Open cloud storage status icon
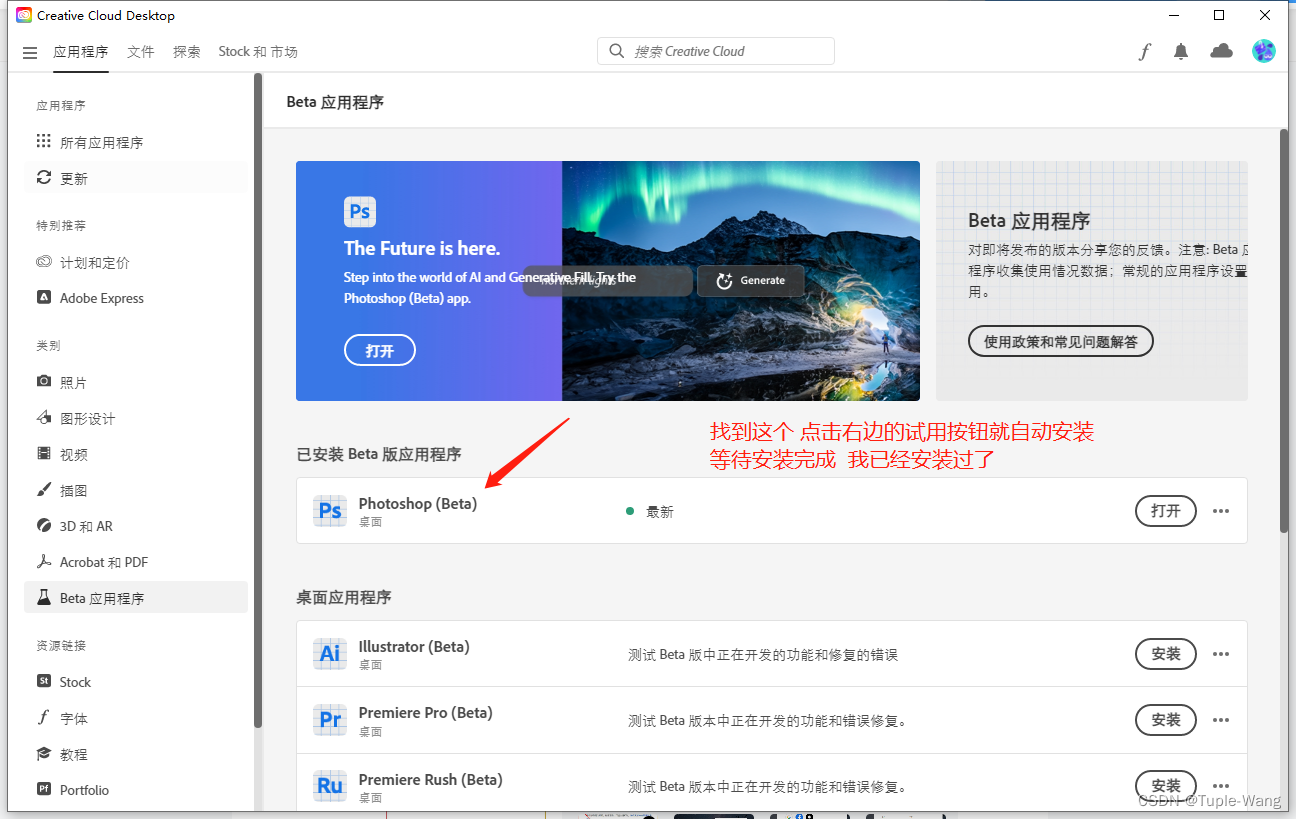 pyautogui.click(x=1221, y=51)
